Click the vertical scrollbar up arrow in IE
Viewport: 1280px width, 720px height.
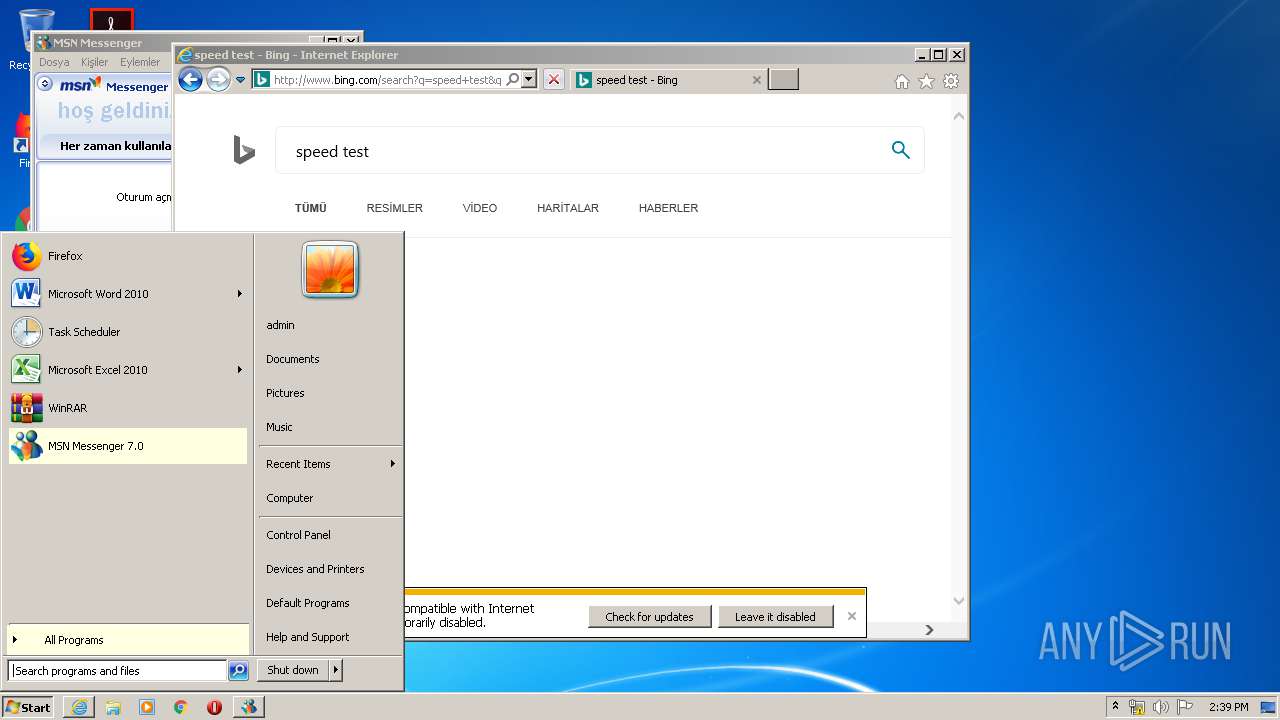[959, 115]
